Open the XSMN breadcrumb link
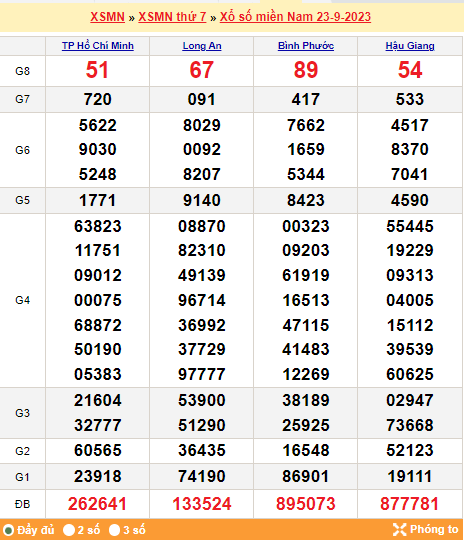The width and height of the screenshot is (464, 544). click(x=107, y=17)
